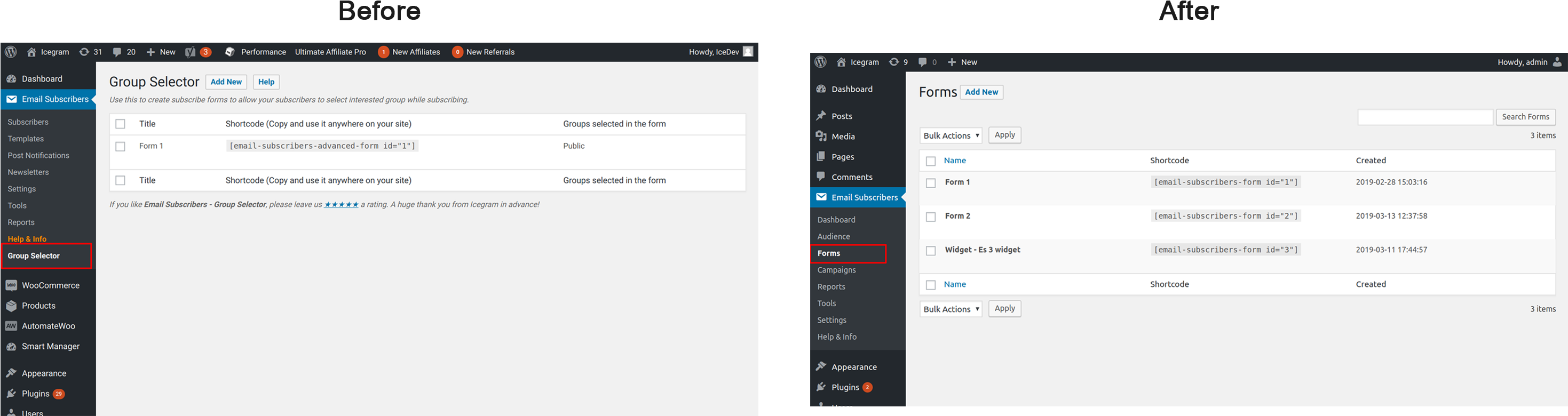
Task: Open the Campaigns submenu item
Action: tap(836, 270)
